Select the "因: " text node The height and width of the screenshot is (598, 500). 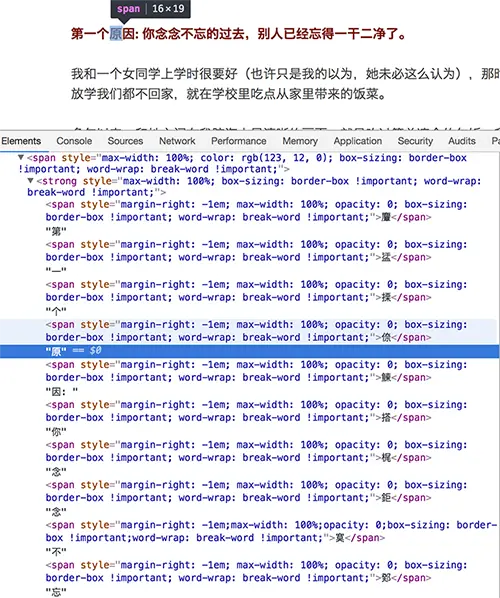pos(62,391)
